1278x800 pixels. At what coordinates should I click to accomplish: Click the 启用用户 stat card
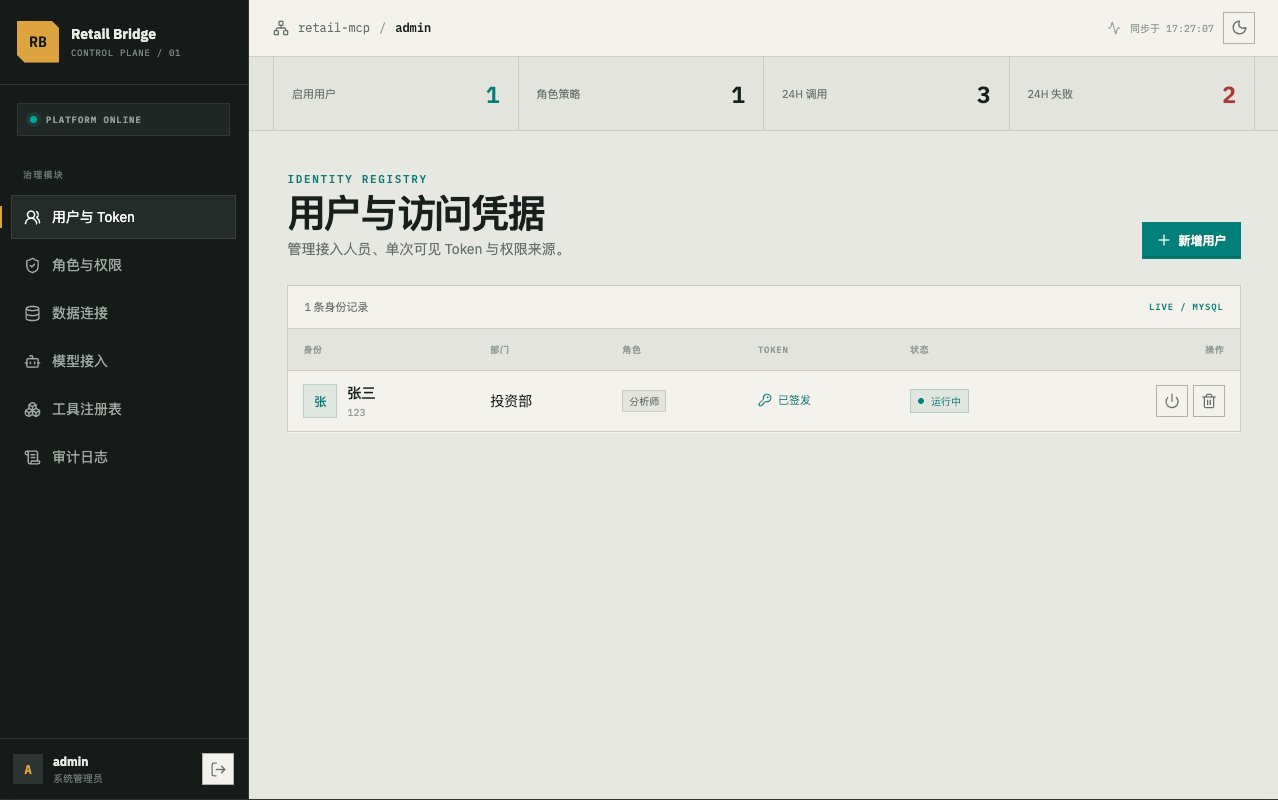pyautogui.click(x=396, y=94)
